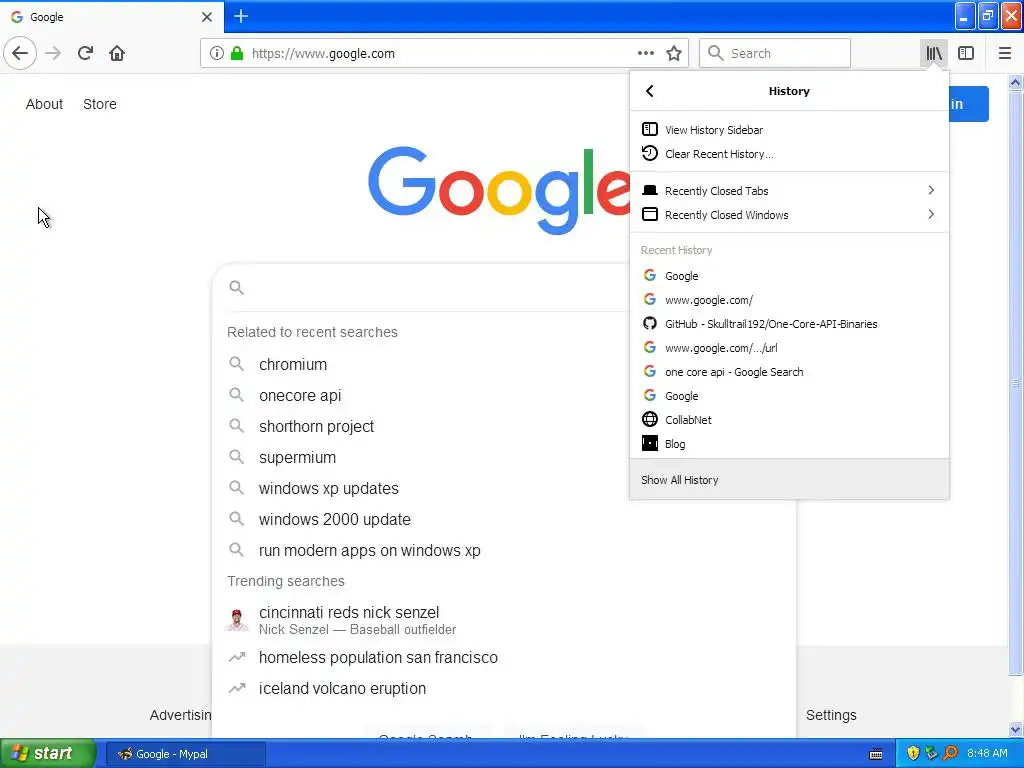The image size is (1024, 768).
Task: Open GitHub One-Core-API-Binaries history entry
Action: tap(789, 324)
